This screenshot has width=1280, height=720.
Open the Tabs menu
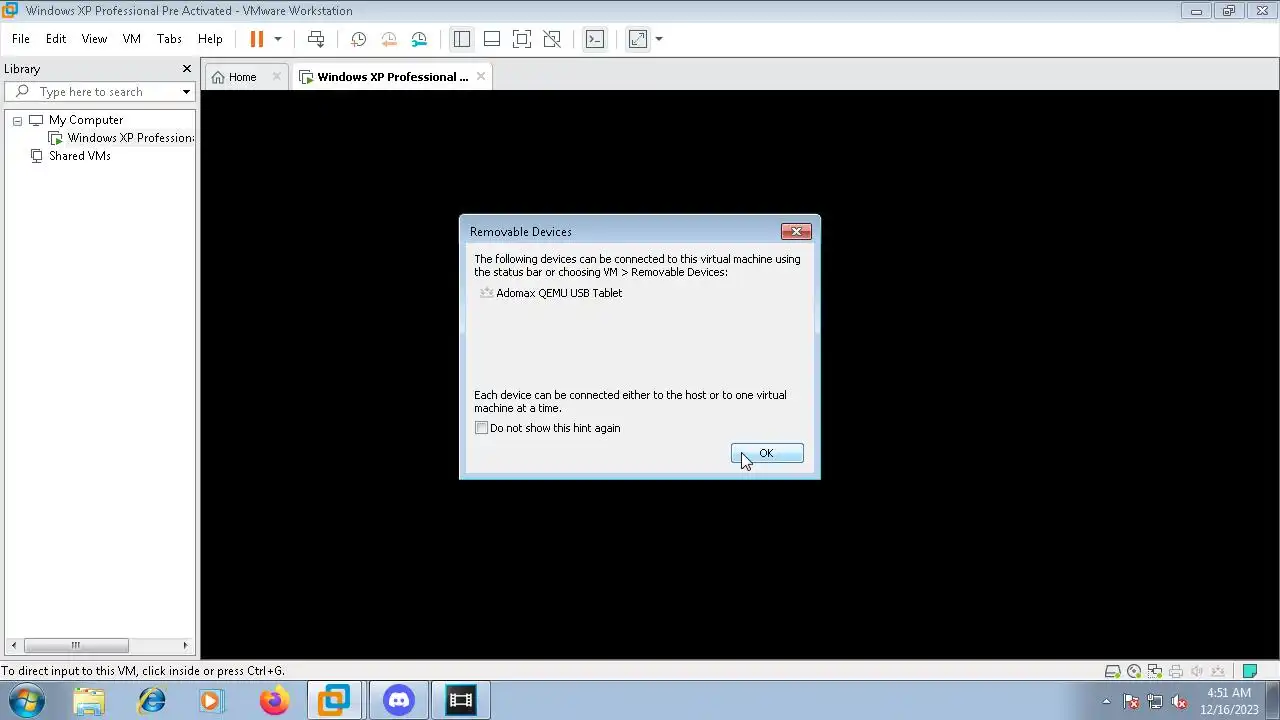point(169,39)
